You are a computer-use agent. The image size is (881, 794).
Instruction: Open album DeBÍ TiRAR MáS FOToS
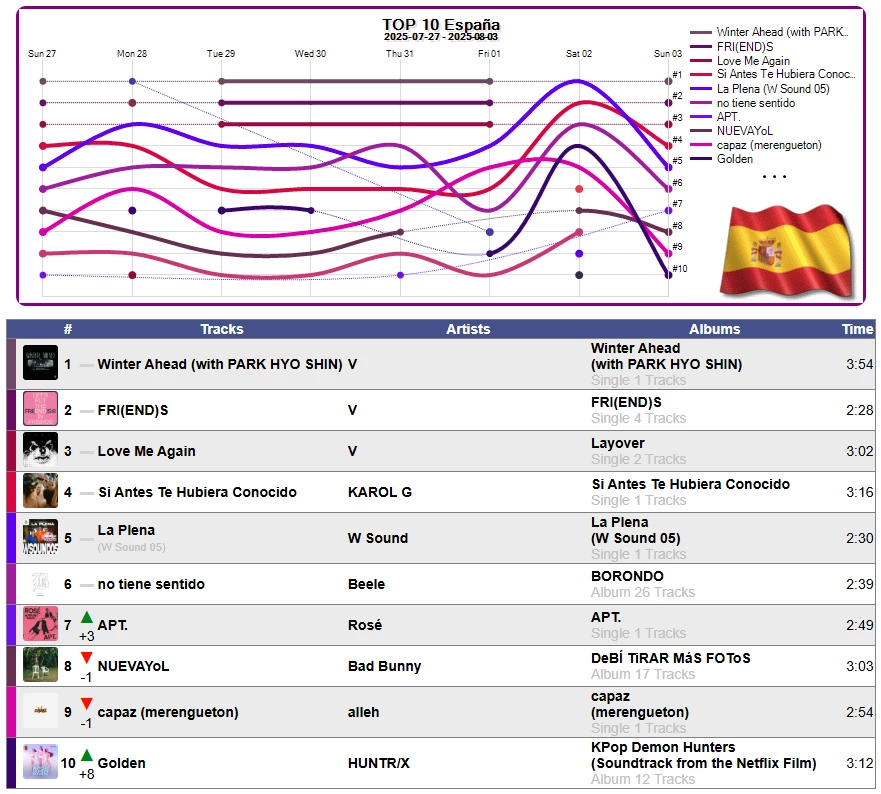point(670,658)
